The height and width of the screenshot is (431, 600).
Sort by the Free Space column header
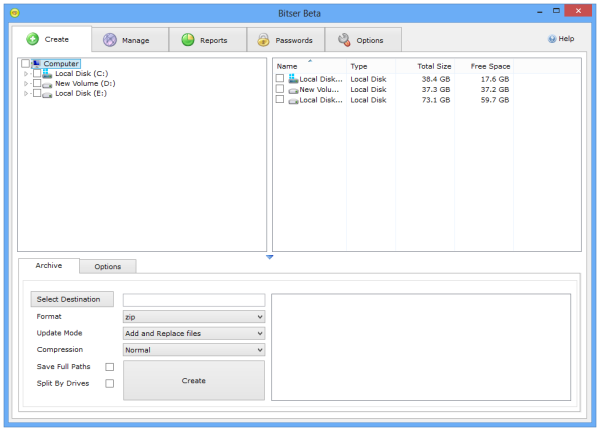pos(484,66)
